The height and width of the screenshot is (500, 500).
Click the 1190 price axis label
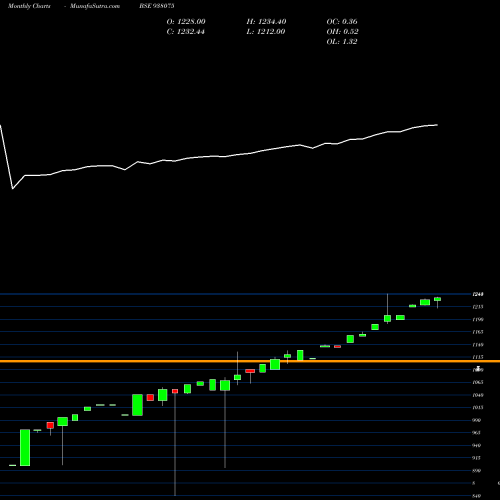click(478, 319)
